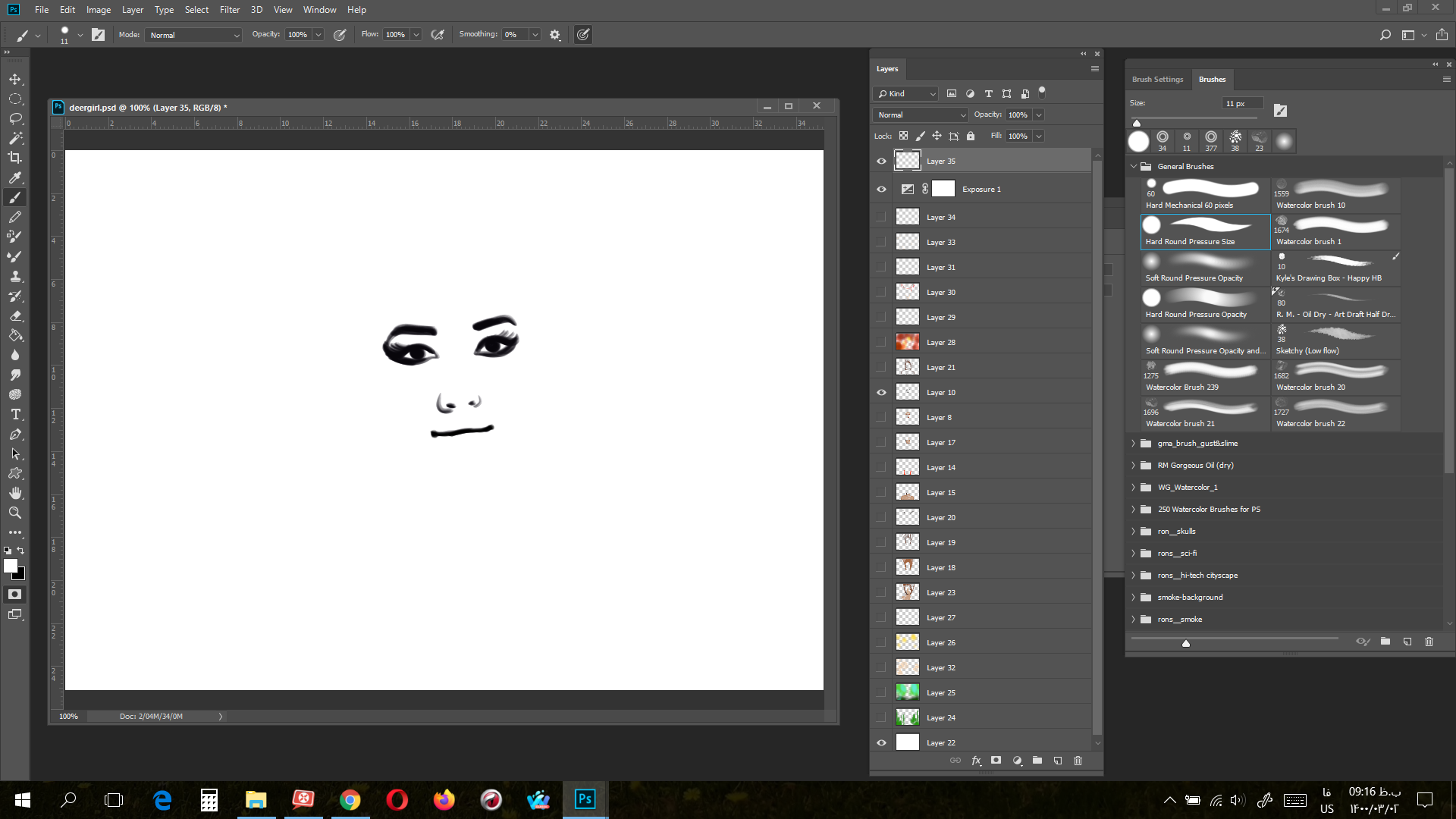Open the Layer menu
Image resolution: width=1456 pixels, height=819 pixels.
[x=133, y=10]
